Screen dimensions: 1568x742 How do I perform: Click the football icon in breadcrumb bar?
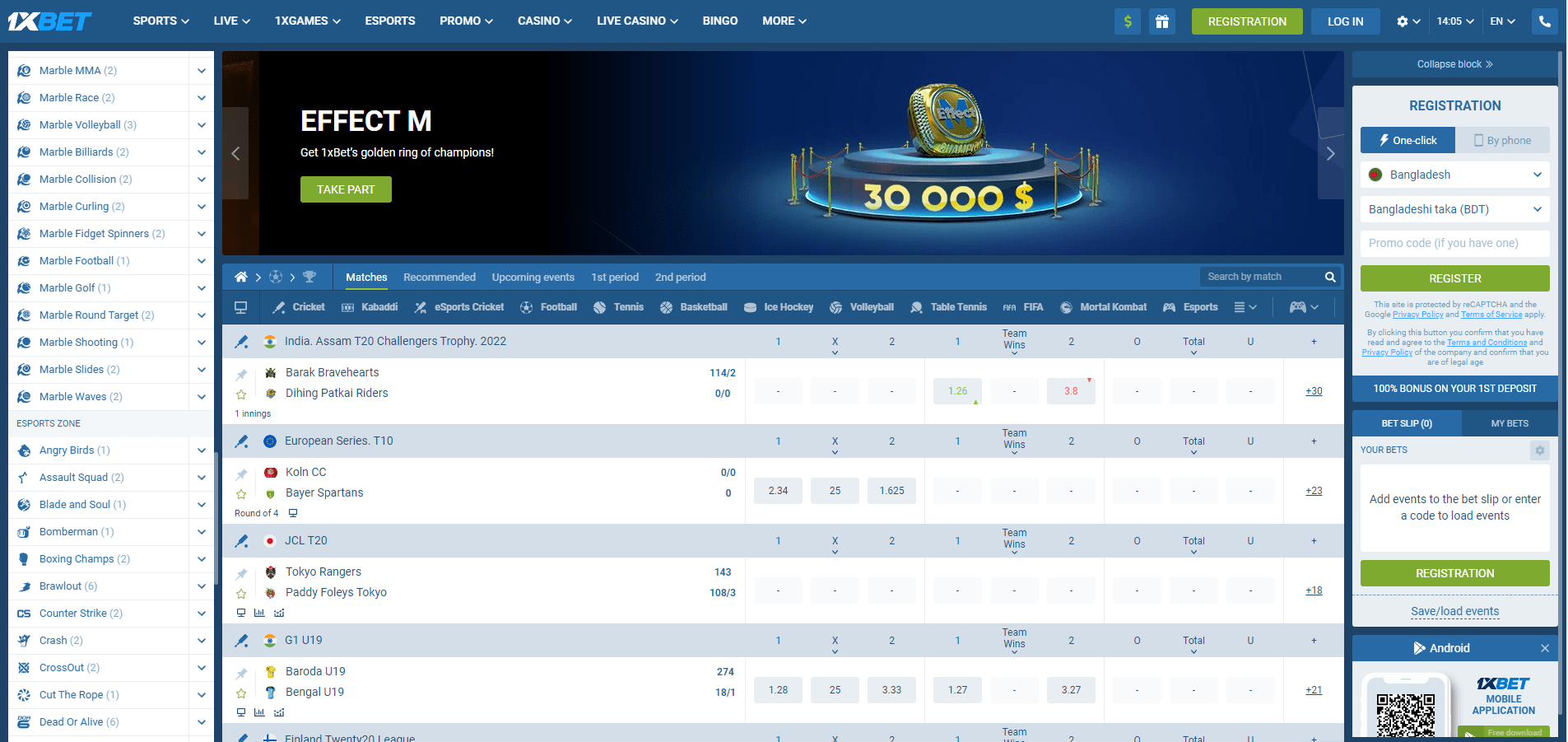276,277
